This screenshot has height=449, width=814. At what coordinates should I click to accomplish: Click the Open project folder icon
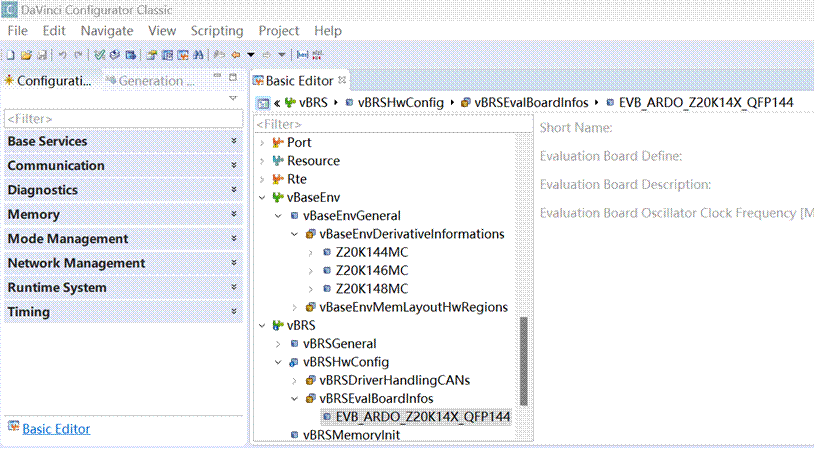click(27, 54)
